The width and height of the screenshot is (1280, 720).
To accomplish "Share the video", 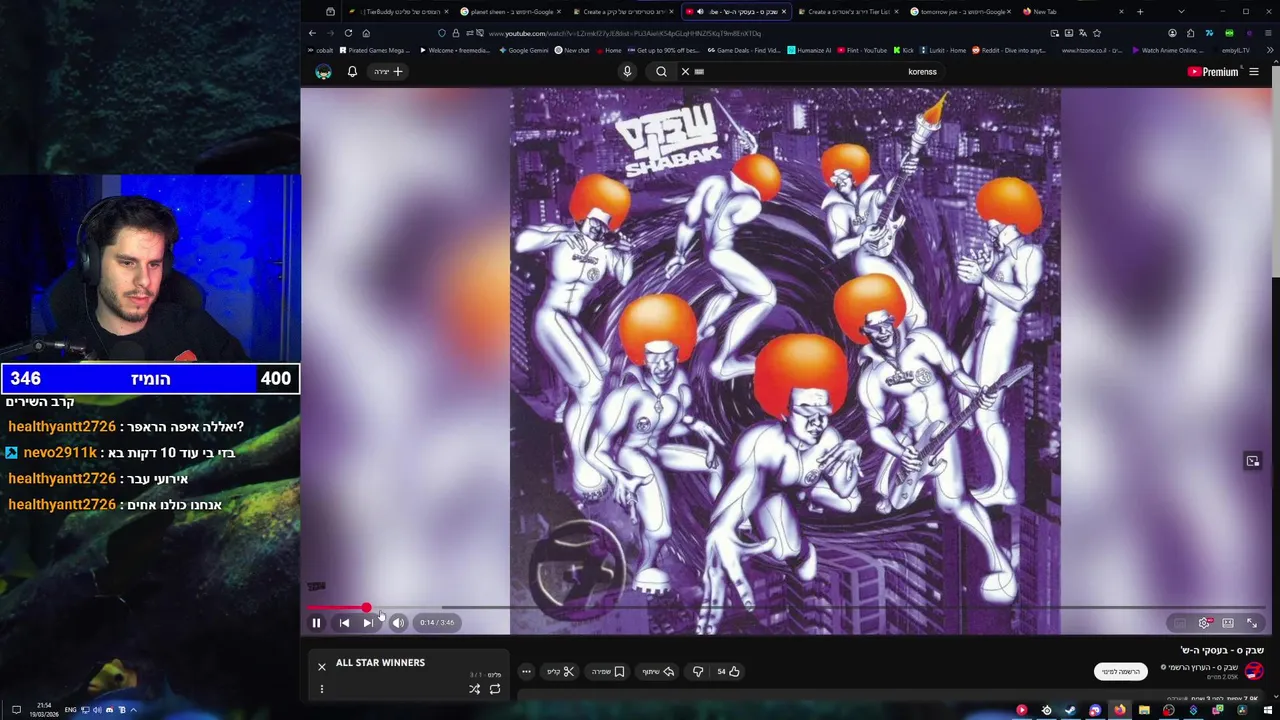I will [x=659, y=672].
